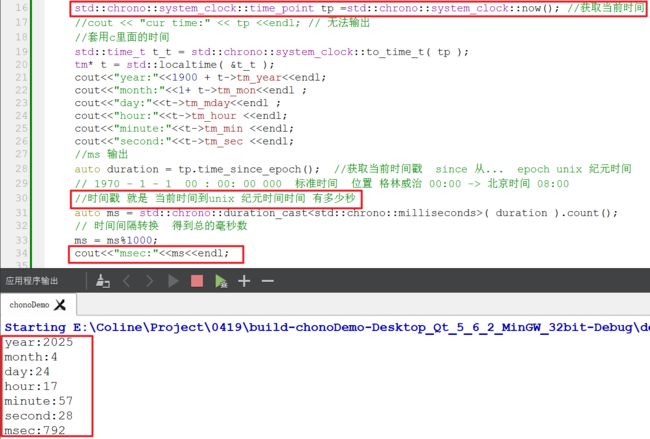Clear the application output with broom icon
The width and height of the screenshot is (650, 439).
tap(103, 281)
